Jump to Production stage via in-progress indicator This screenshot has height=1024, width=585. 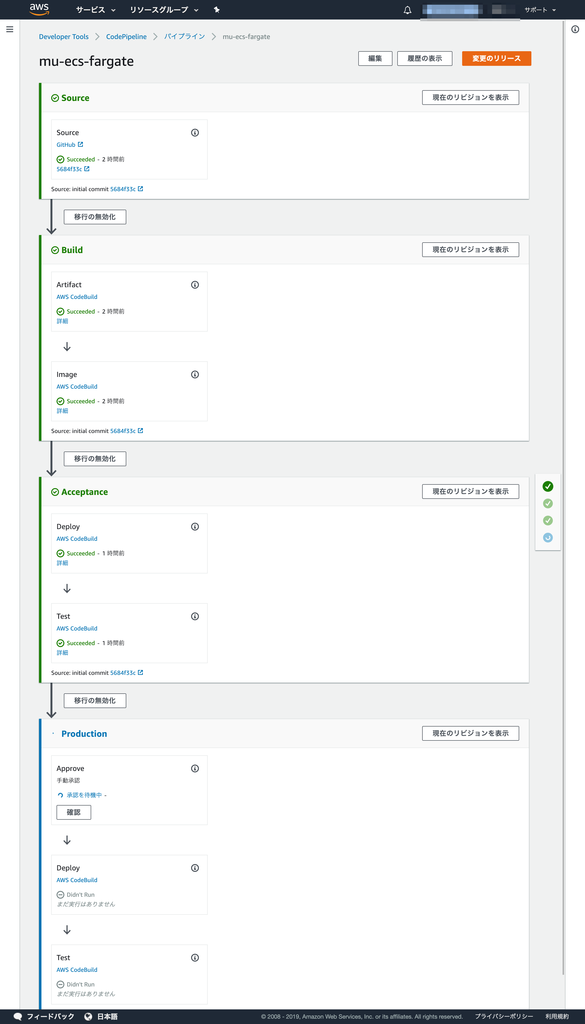(548, 538)
